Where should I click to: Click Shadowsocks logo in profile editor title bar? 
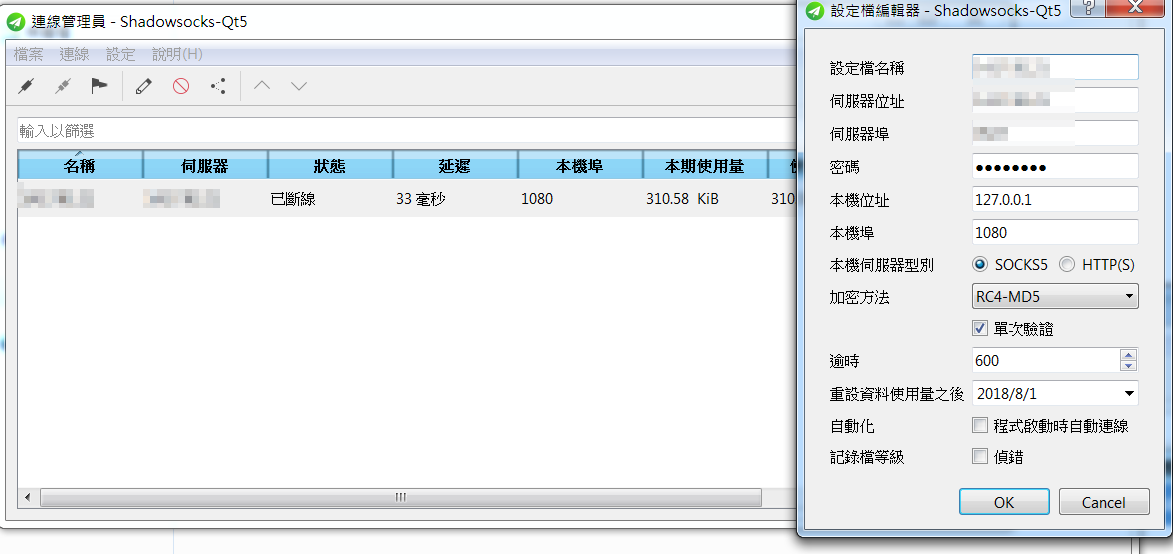coord(815,11)
